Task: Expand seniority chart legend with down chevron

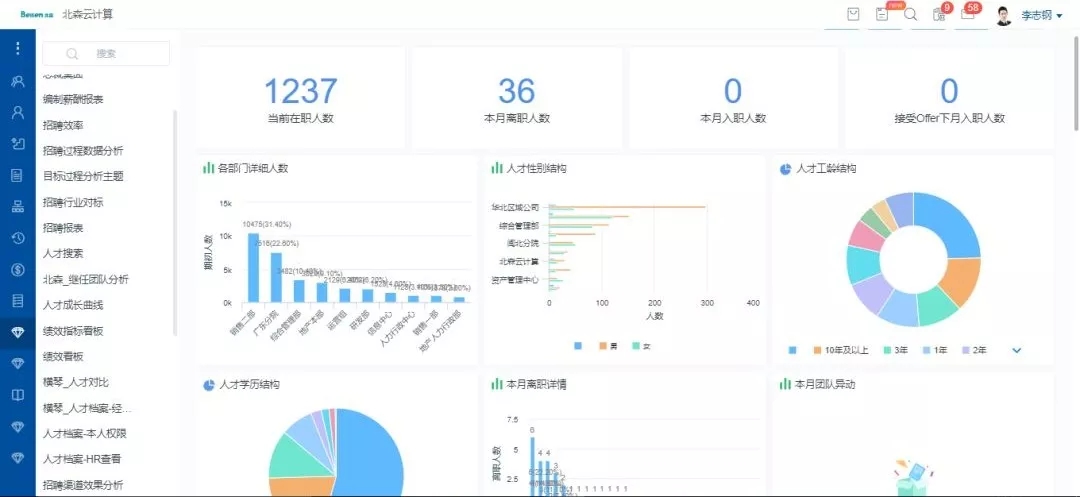Action: point(1017,350)
